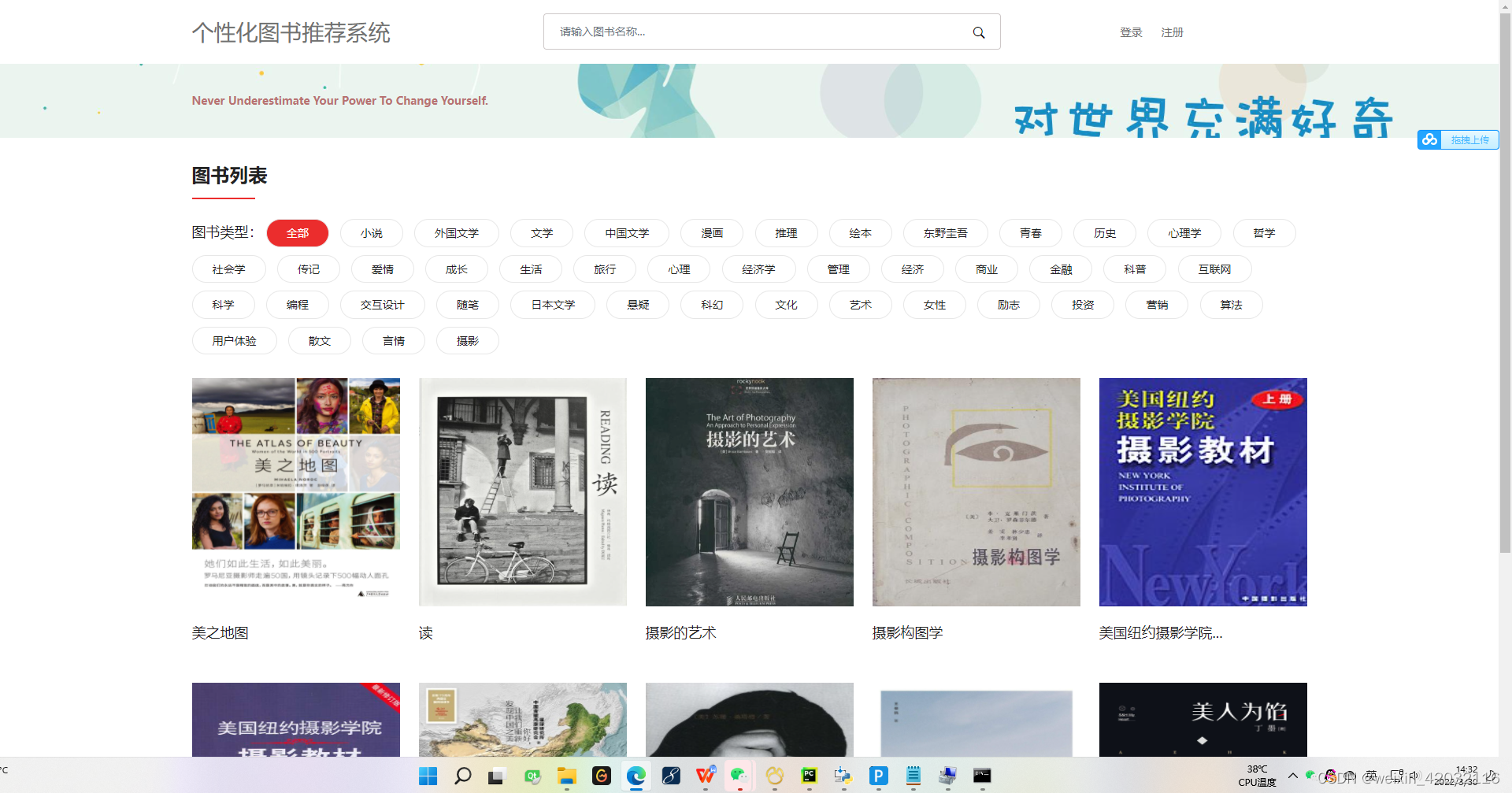The image size is (1512, 793).
Task: Filter books by 中国文学 category
Action: [x=627, y=233]
